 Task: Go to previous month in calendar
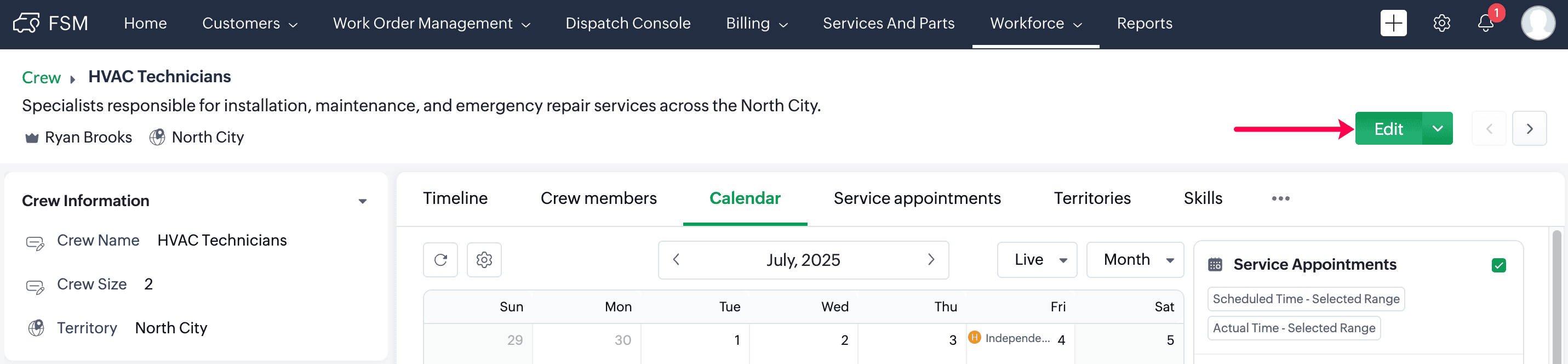pos(676,260)
